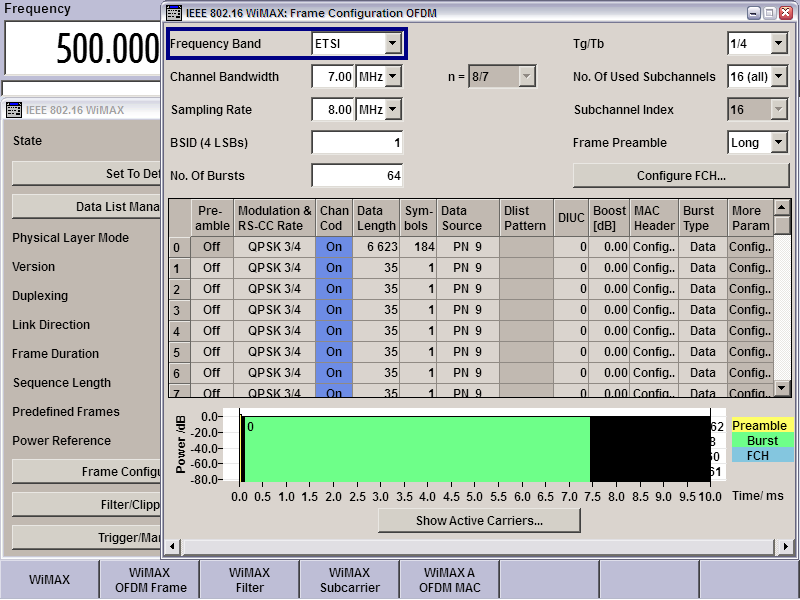Open the Frequency Band dropdown
Screen dimensions: 800x600
(x=392, y=44)
